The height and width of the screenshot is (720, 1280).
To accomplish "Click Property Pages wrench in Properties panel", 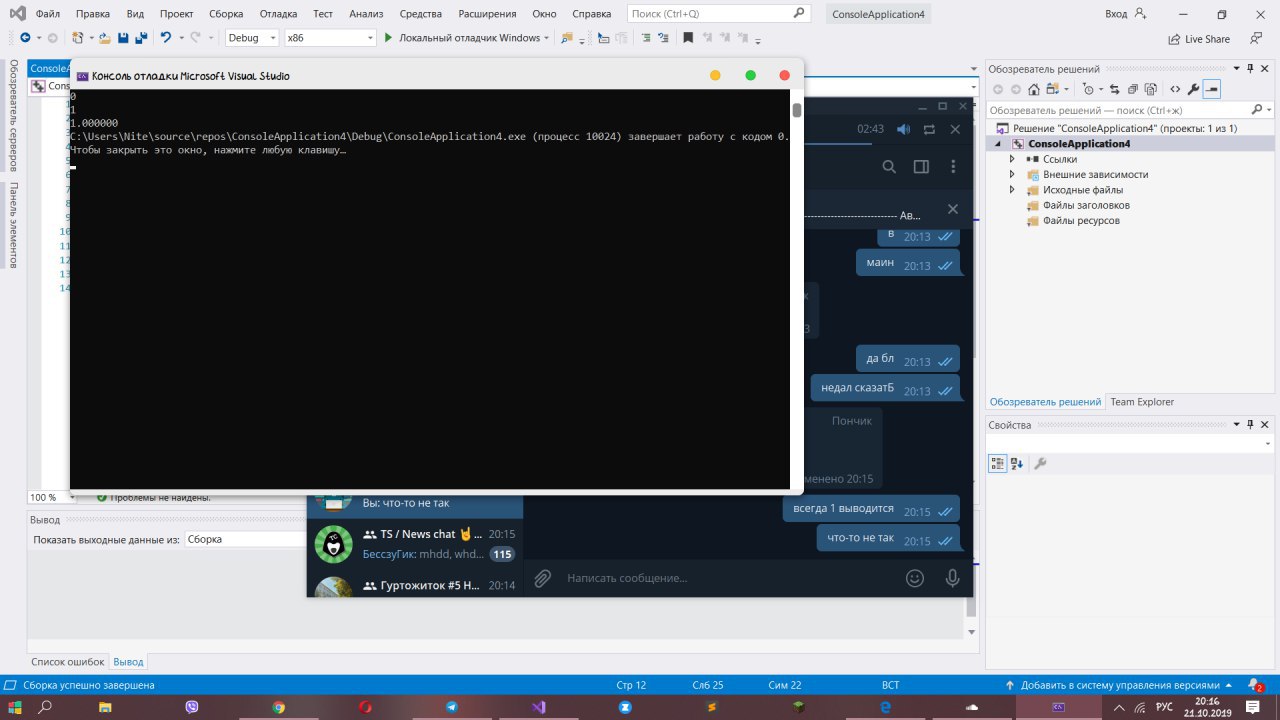I will (1040, 463).
